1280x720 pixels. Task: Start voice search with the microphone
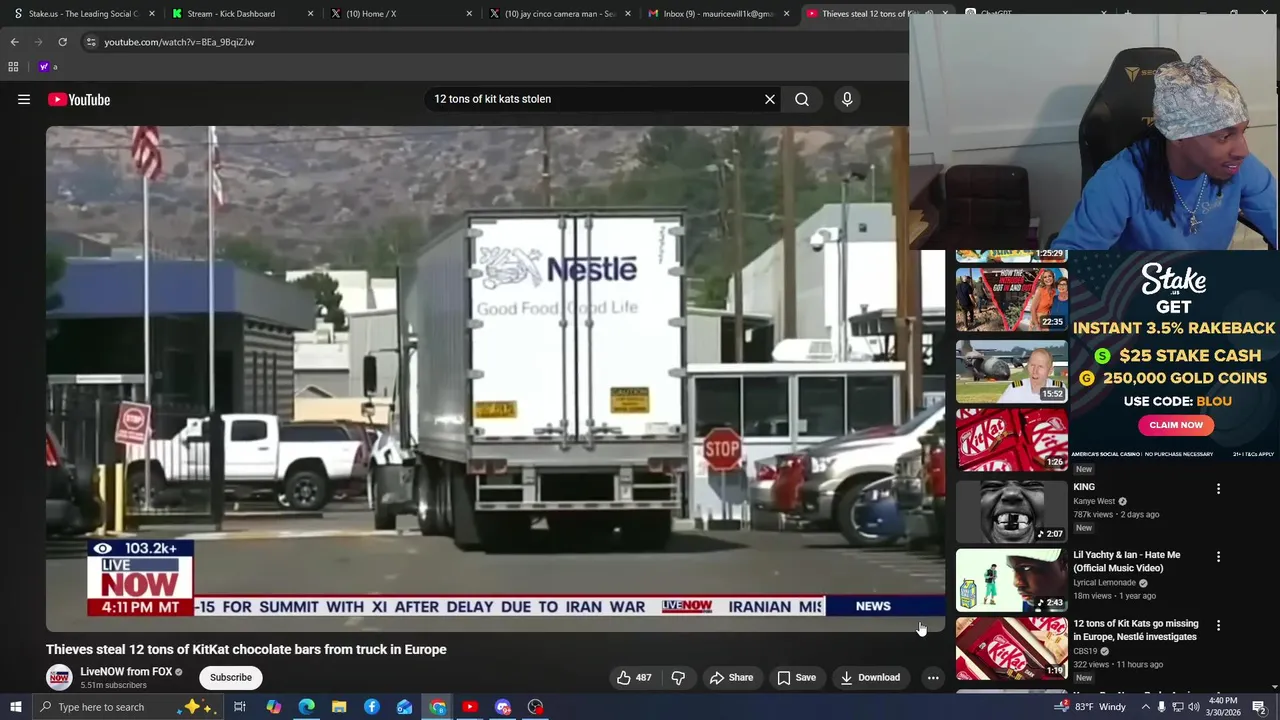[x=847, y=99]
